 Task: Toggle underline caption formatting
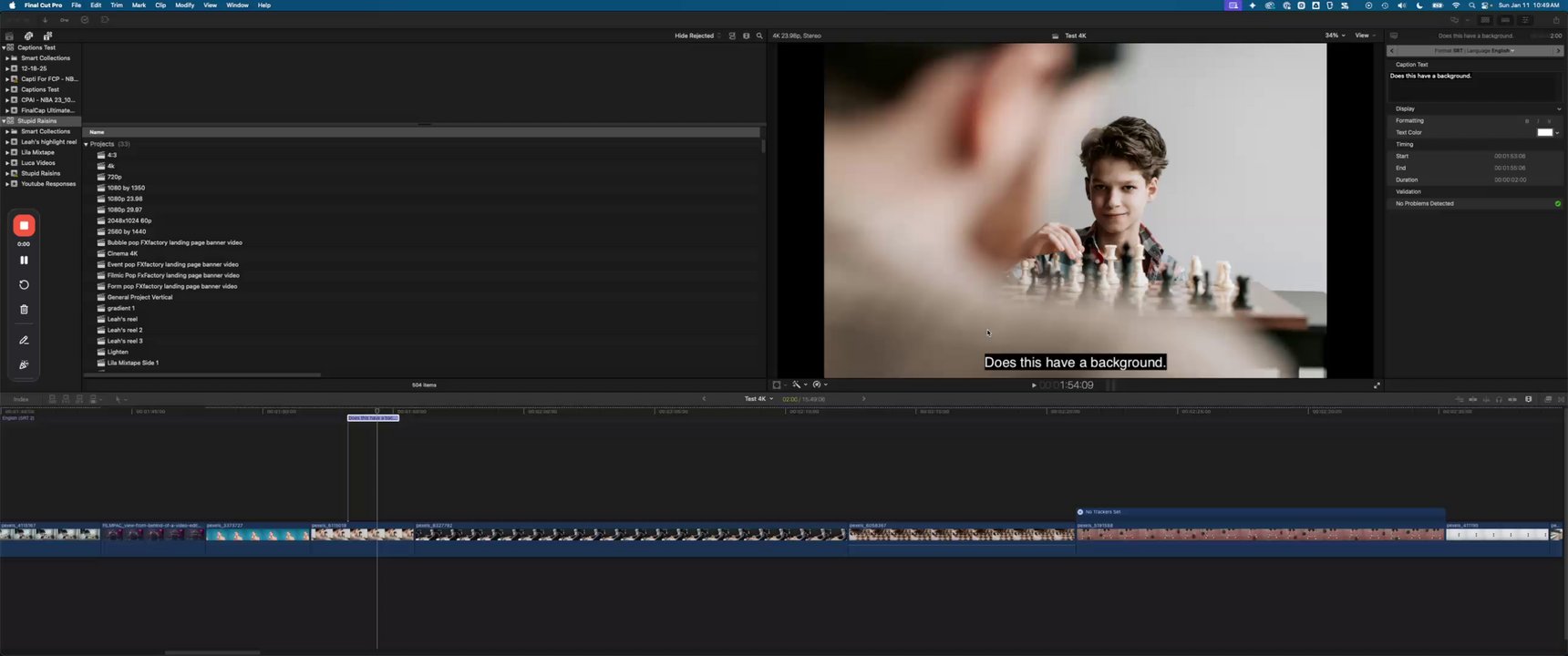(x=1549, y=121)
